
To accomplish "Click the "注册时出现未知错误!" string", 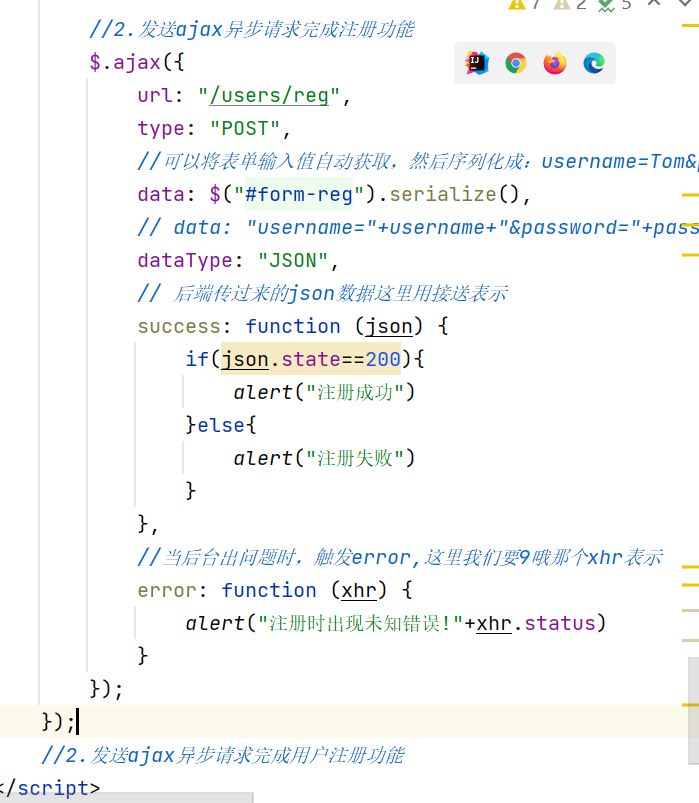I will (360, 624).
